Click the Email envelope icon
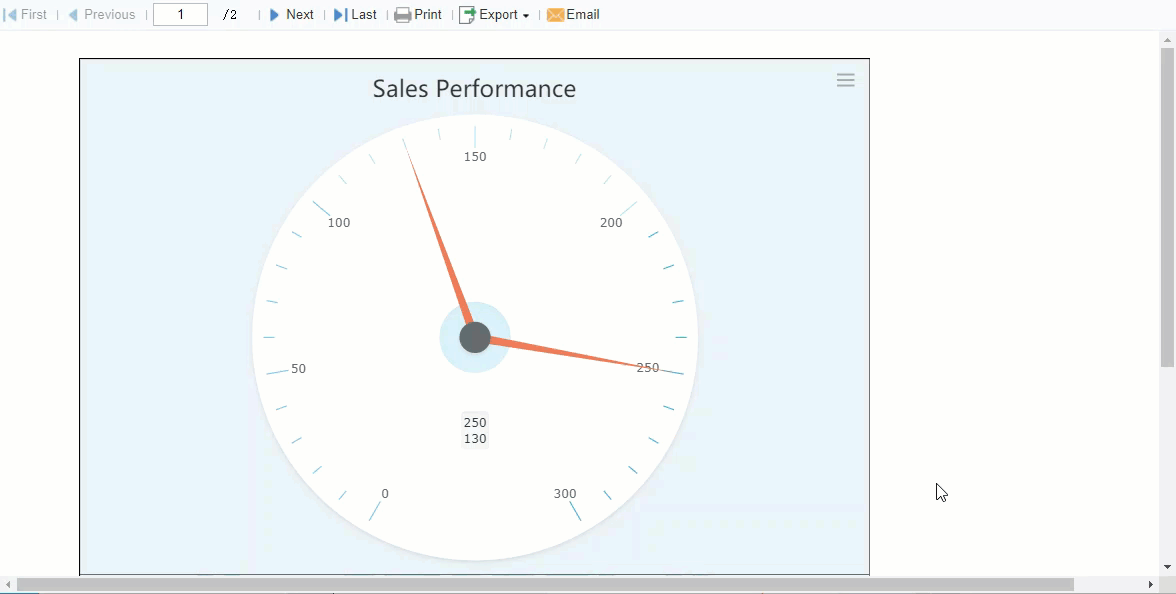This screenshot has height=594, width=1176. [555, 15]
